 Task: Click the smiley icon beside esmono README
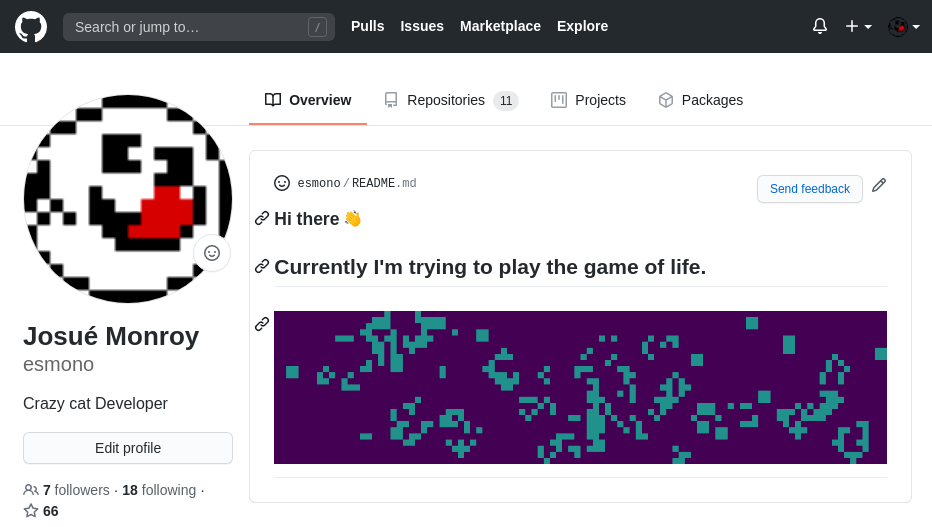coord(282,183)
